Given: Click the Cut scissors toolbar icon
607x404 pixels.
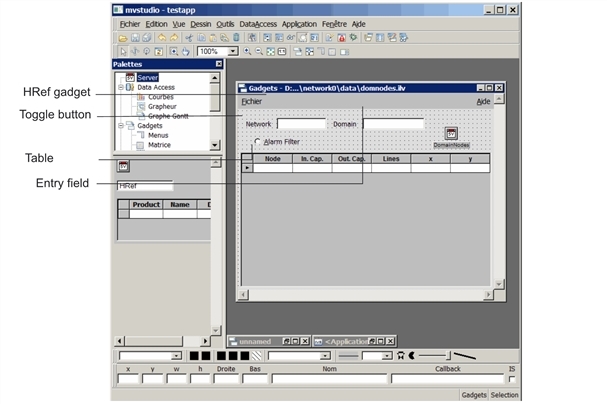Looking at the screenshot, I should tap(188, 37).
